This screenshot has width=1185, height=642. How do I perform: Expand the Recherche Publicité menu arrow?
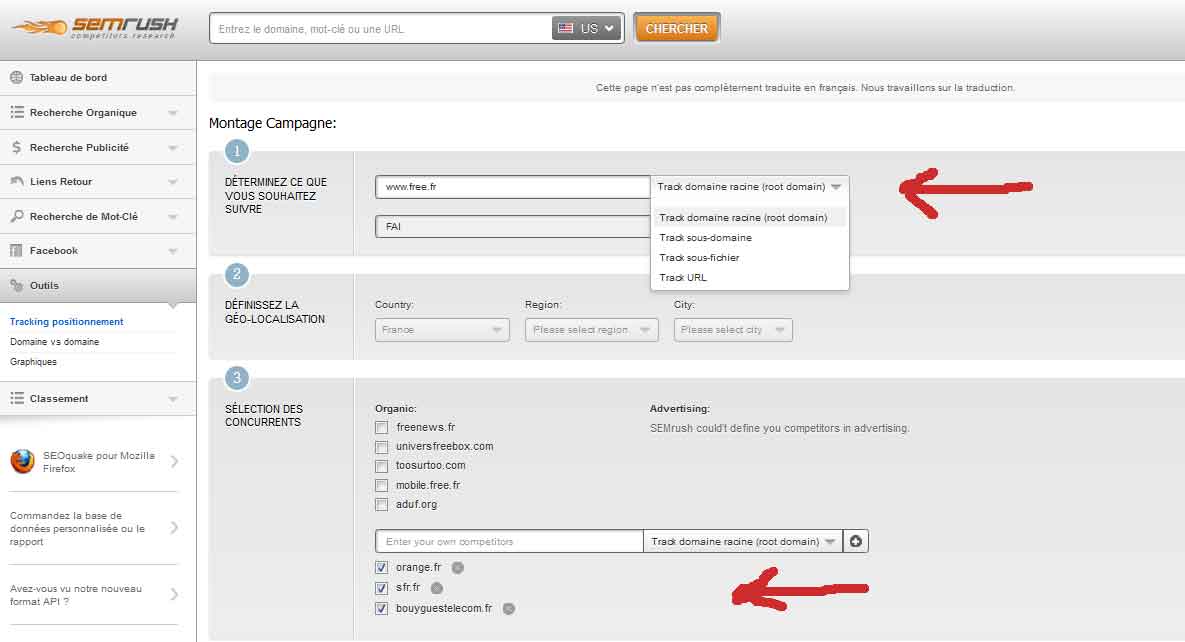173,147
